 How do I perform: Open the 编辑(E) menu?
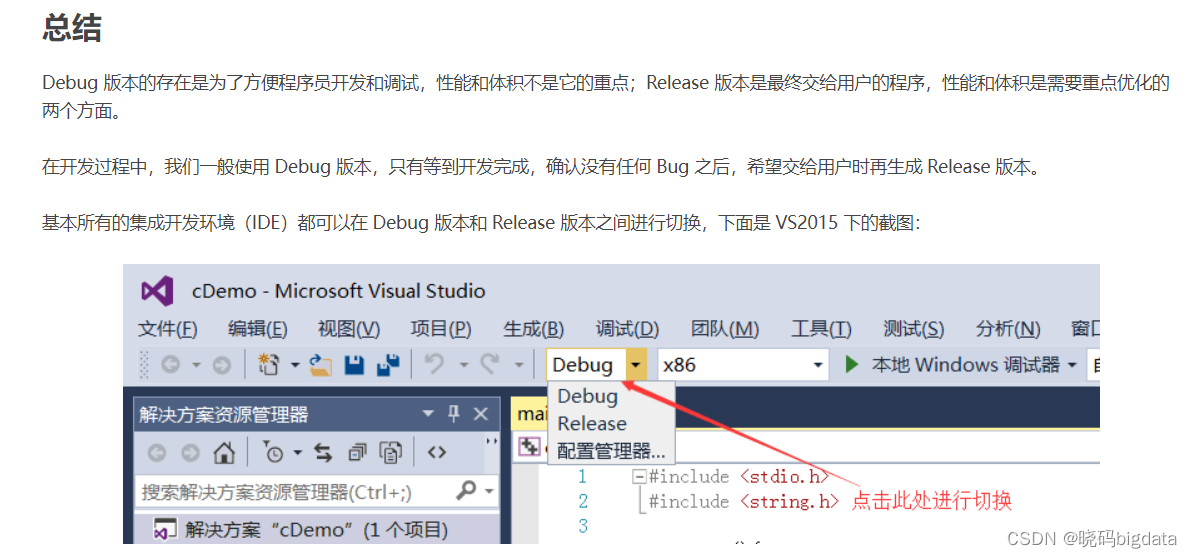click(x=258, y=329)
